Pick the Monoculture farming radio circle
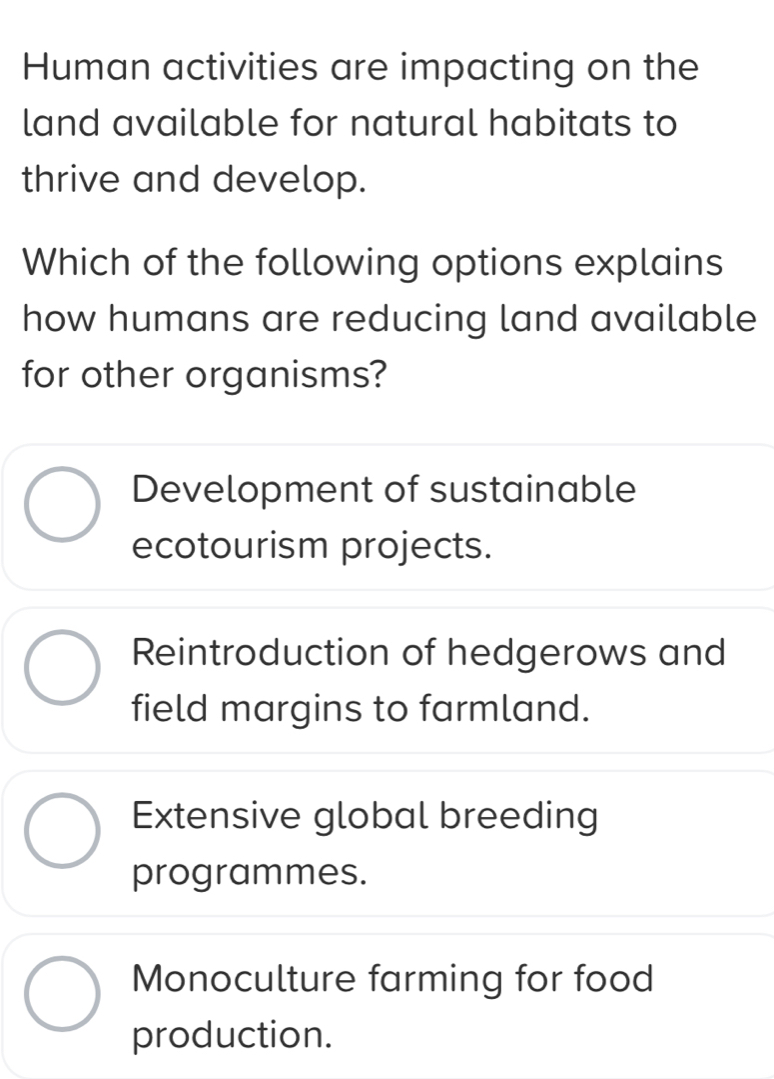The height and width of the screenshot is (1079, 774). click(x=62, y=994)
